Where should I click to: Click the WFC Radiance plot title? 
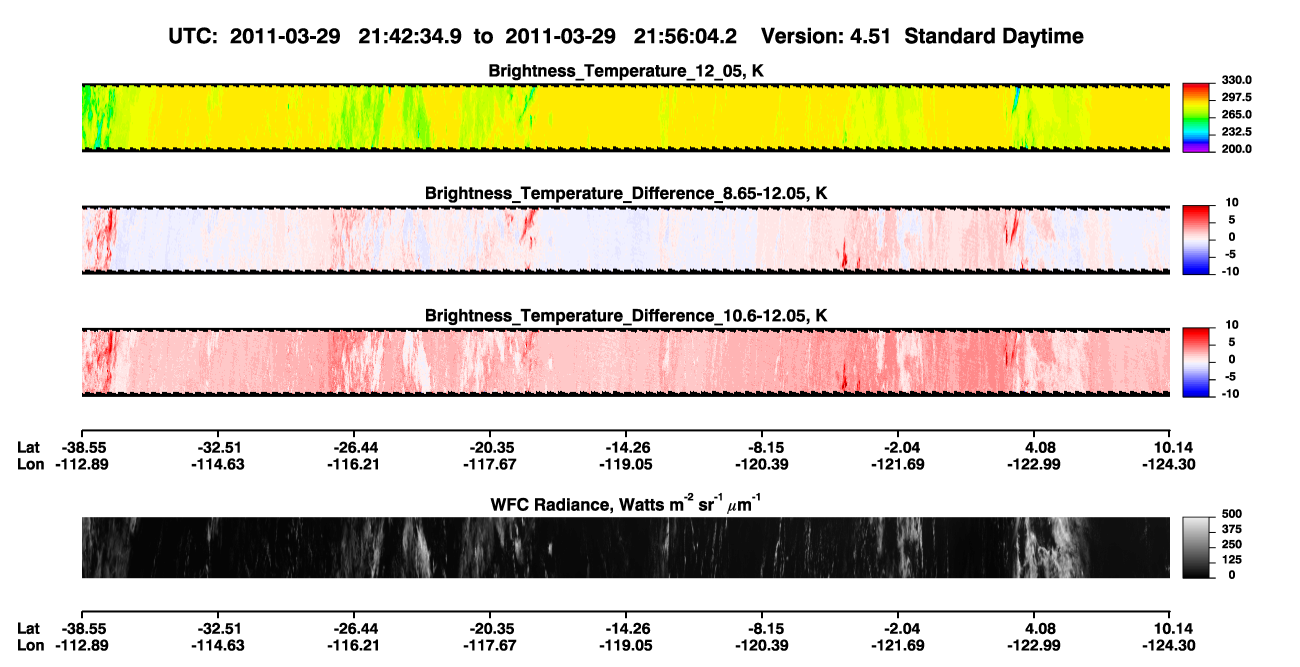coord(626,503)
